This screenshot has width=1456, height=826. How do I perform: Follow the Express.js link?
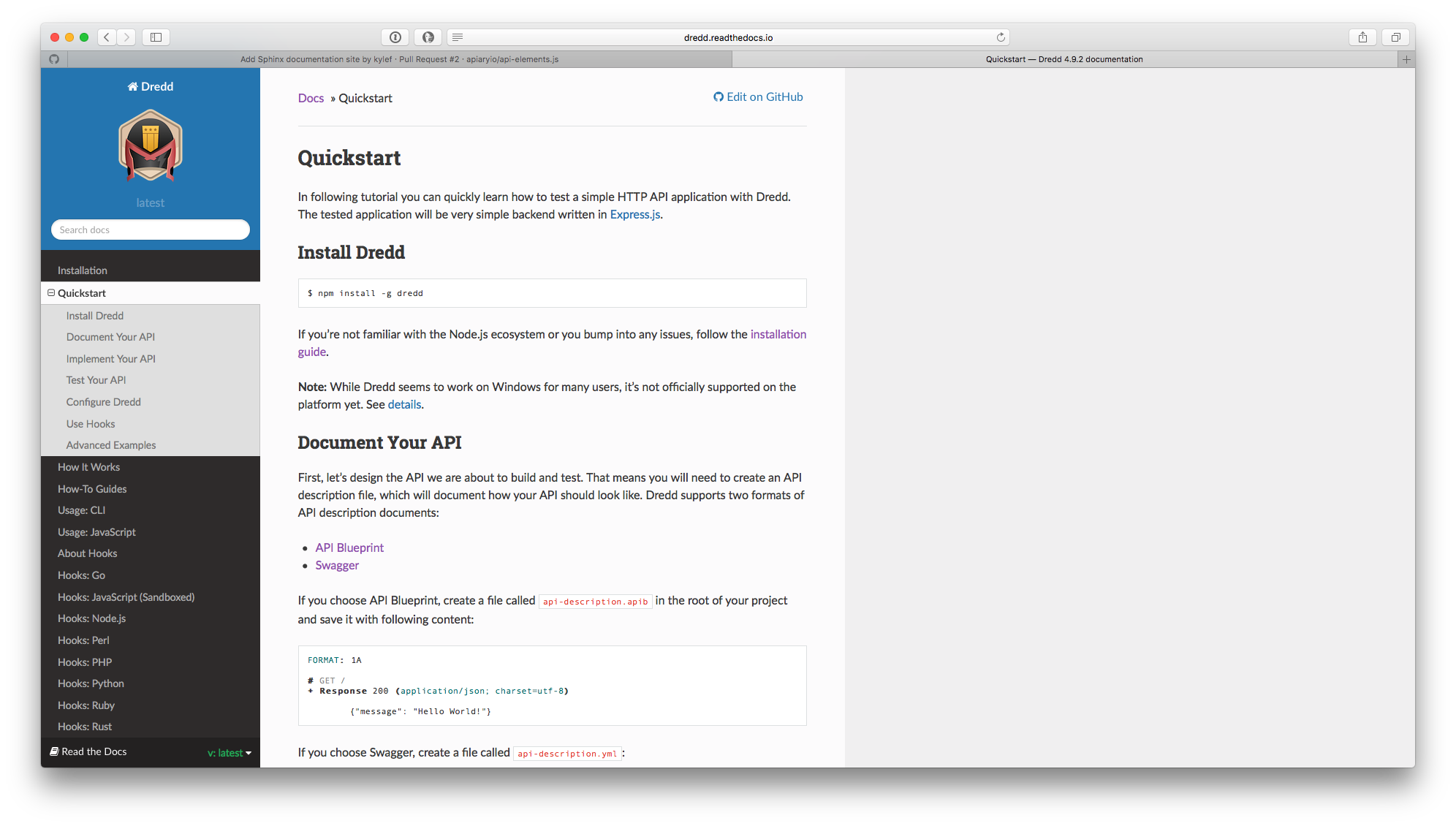[x=635, y=214]
